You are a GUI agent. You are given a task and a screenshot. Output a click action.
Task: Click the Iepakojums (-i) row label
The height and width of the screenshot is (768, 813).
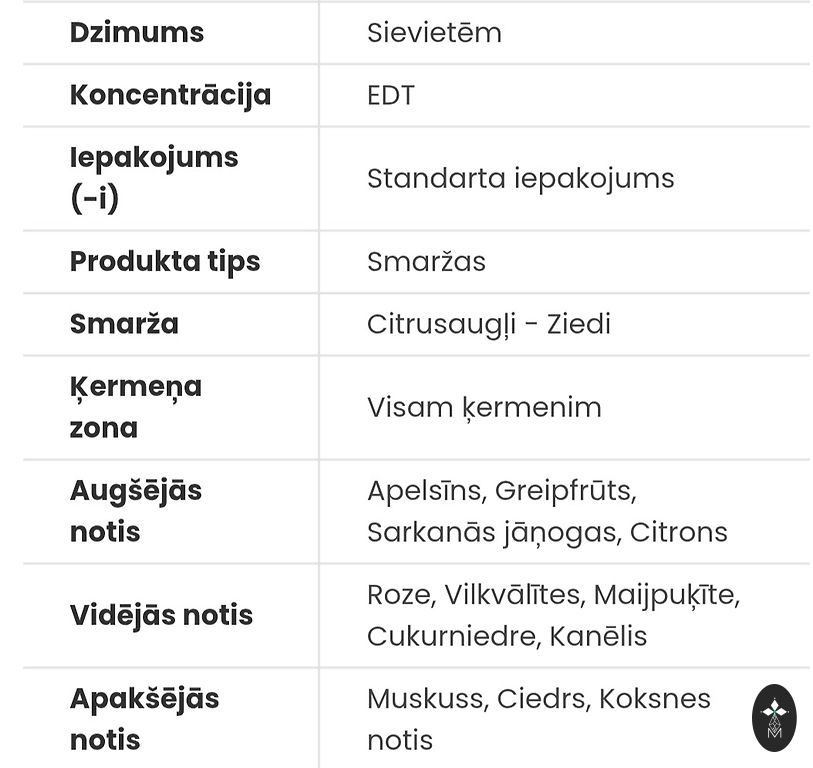tap(154, 178)
